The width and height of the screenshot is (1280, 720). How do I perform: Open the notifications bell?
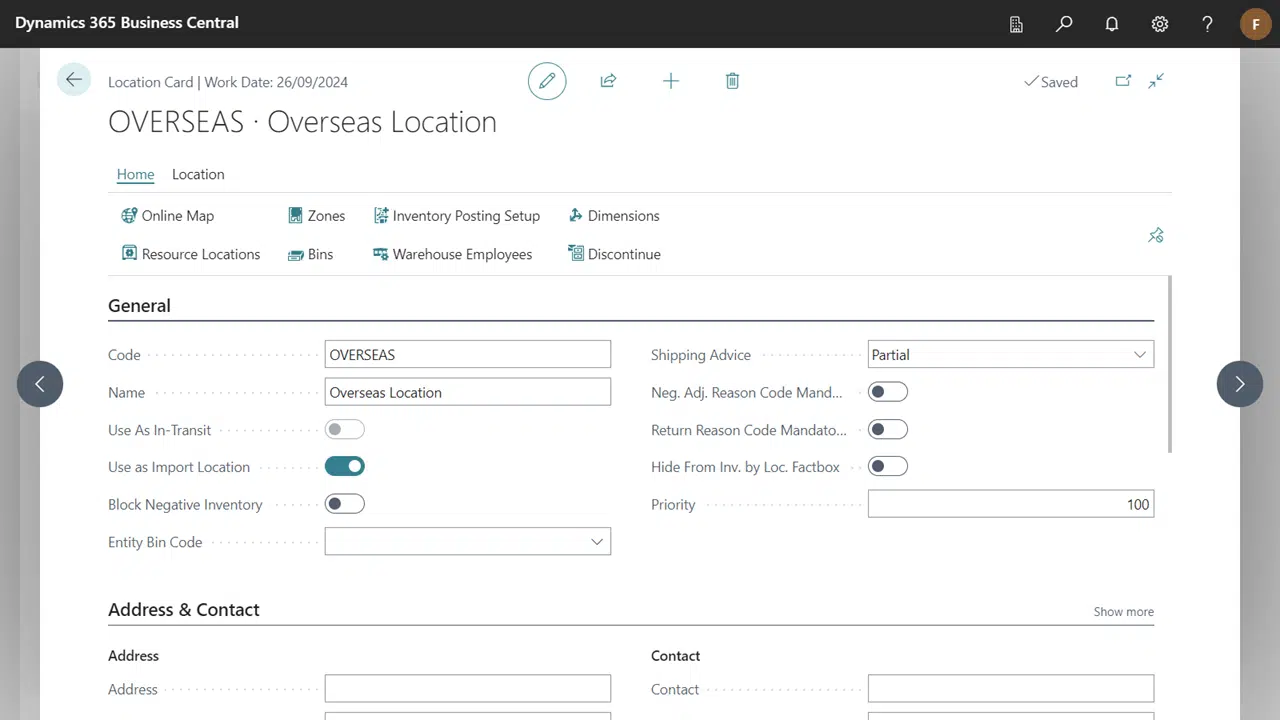(x=1112, y=24)
